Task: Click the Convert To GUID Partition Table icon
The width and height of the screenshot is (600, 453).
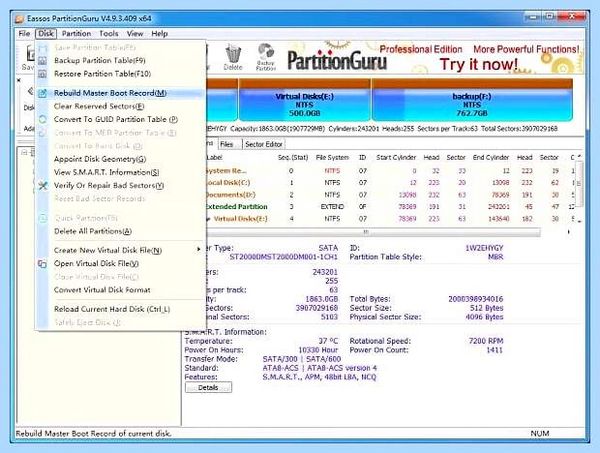Action: click(42, 119)
